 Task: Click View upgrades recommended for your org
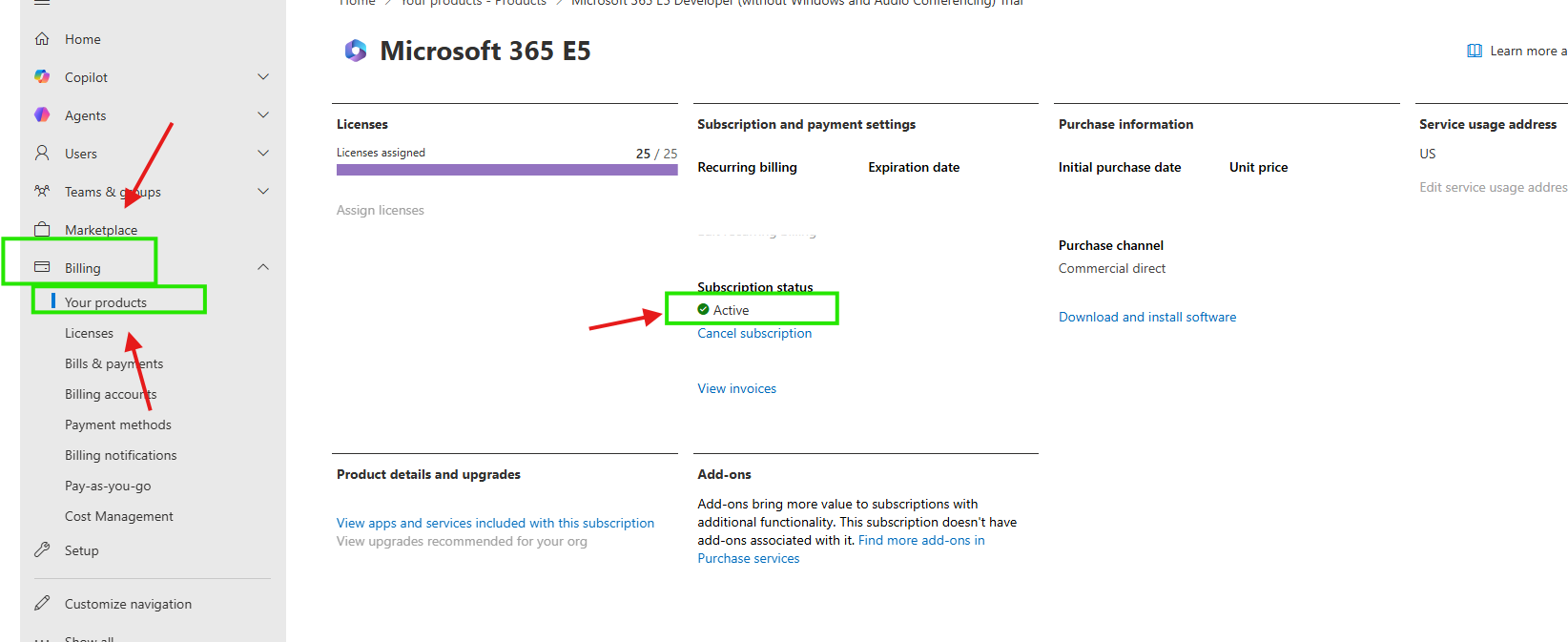pos(462,541)
